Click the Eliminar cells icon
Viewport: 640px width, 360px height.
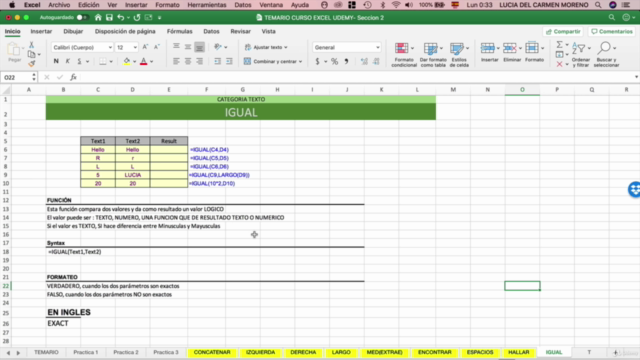510,48
